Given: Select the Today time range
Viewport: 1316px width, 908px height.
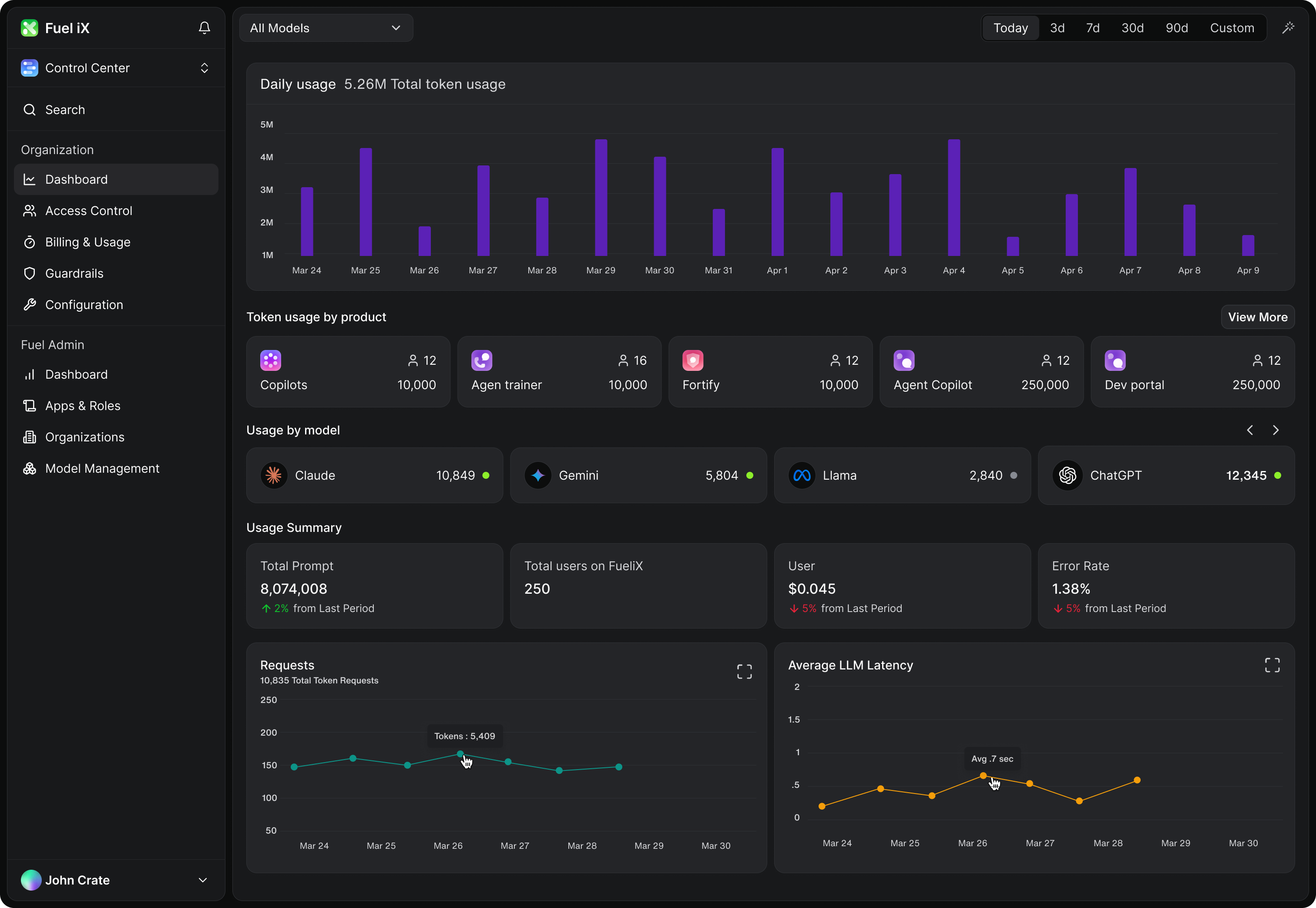Looking at the screenshot, I should coord(1010,28).
